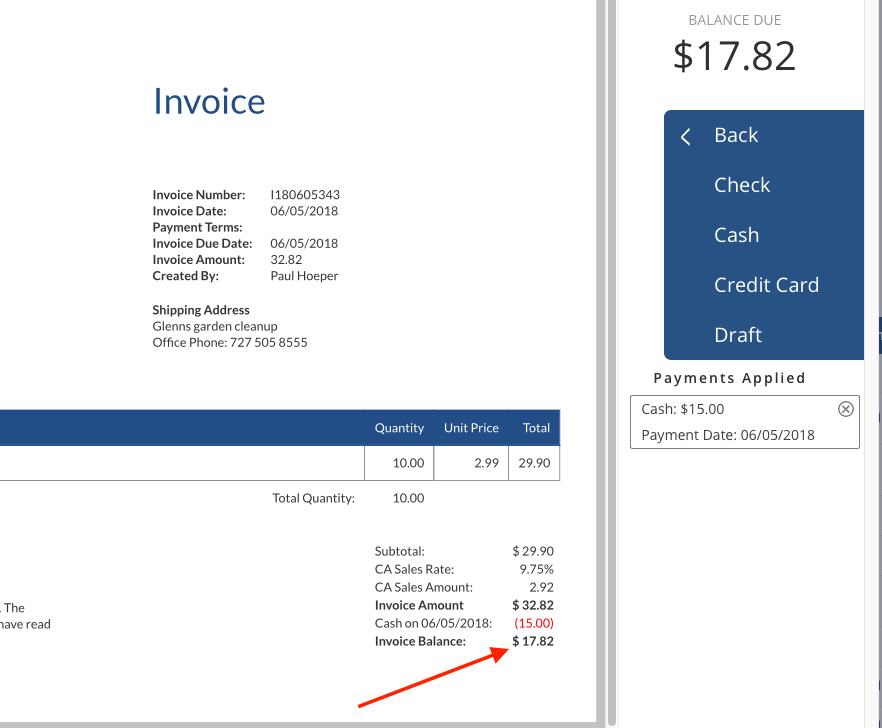Click the Invoice Balance $17.82 value

tap(533, 641)
